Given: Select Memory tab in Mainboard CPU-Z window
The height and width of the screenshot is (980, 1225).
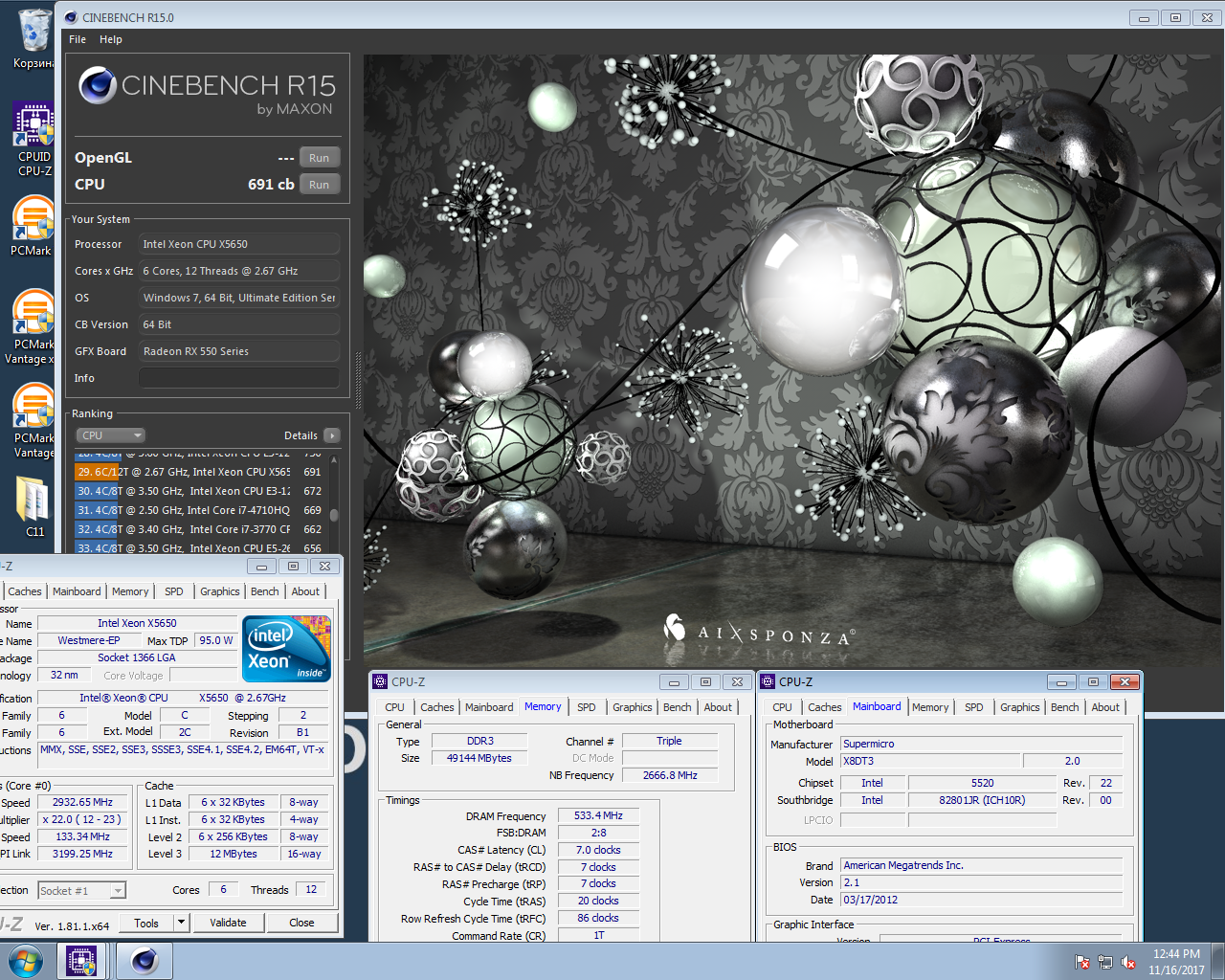Looking at the screenshot, I should point(930,707).
